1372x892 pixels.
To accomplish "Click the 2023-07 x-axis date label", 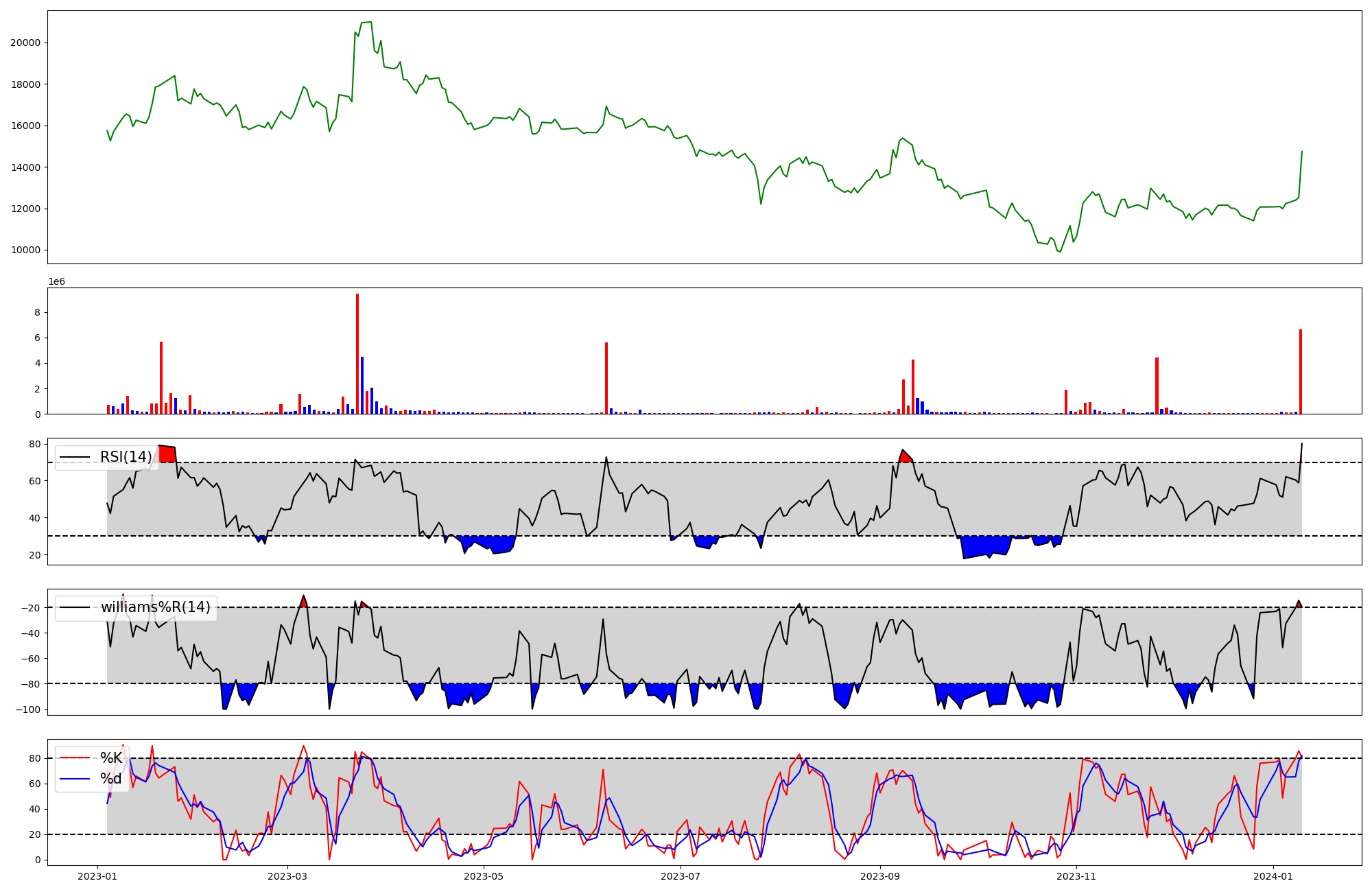I will (681, 876).
